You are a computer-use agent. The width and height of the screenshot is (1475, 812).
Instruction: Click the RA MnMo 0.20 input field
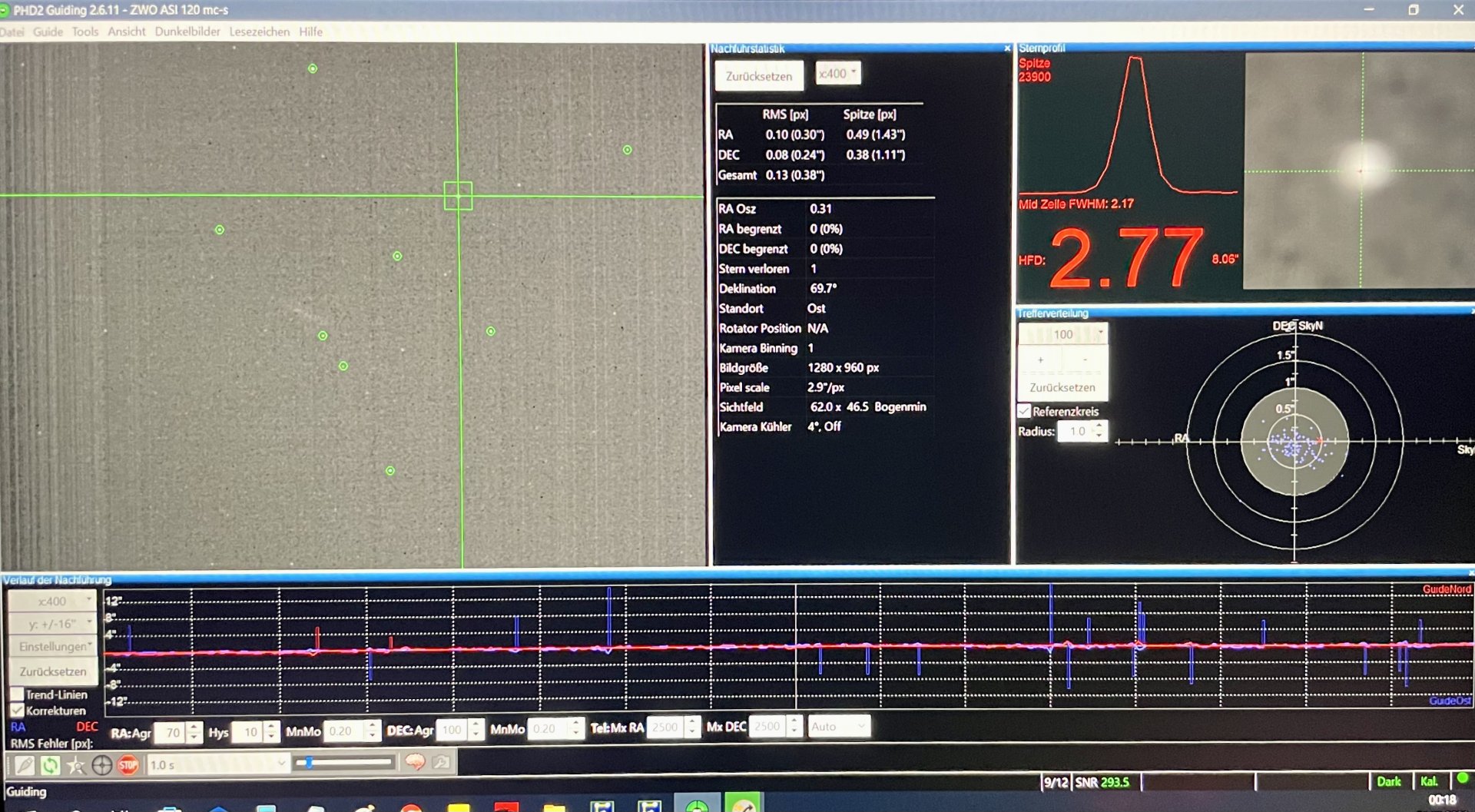coord(343,731)
